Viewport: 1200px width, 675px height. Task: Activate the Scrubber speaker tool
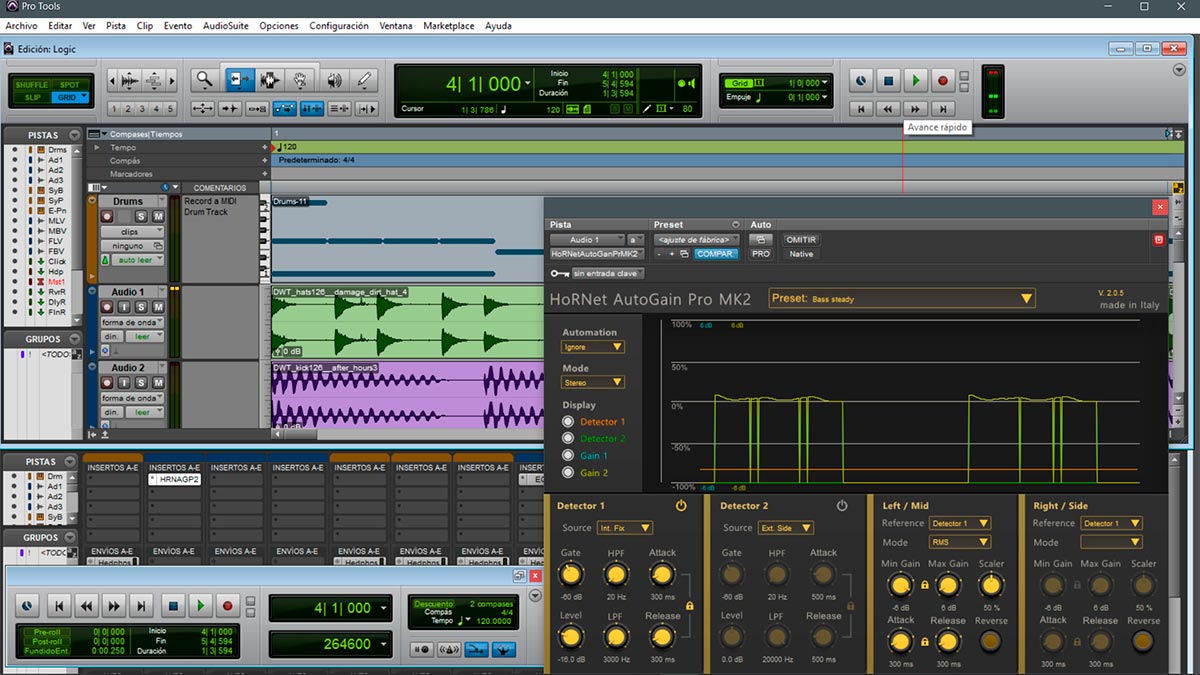coord(333,80)
